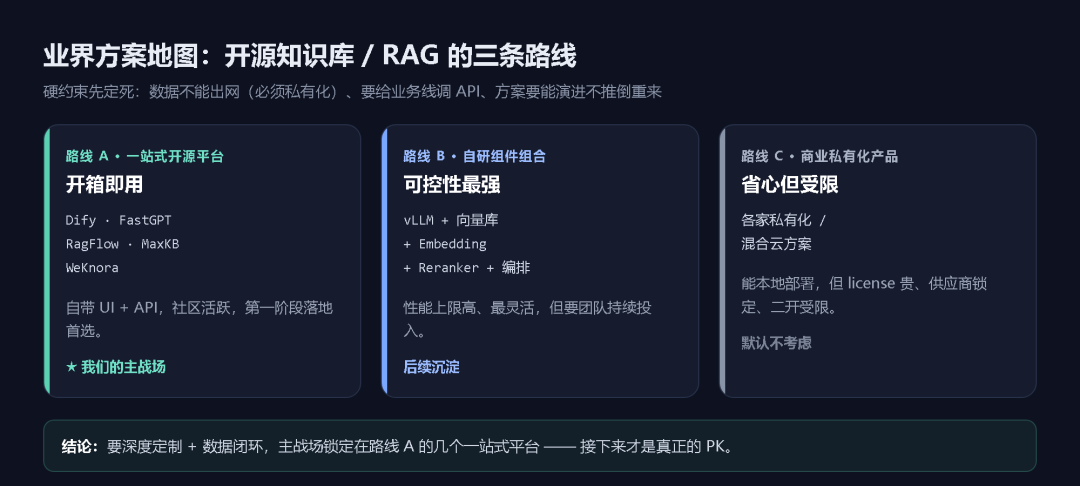
Task: Click the vLLM + 向量库 line
Action: pyautogui.click(x=451, y=220)
